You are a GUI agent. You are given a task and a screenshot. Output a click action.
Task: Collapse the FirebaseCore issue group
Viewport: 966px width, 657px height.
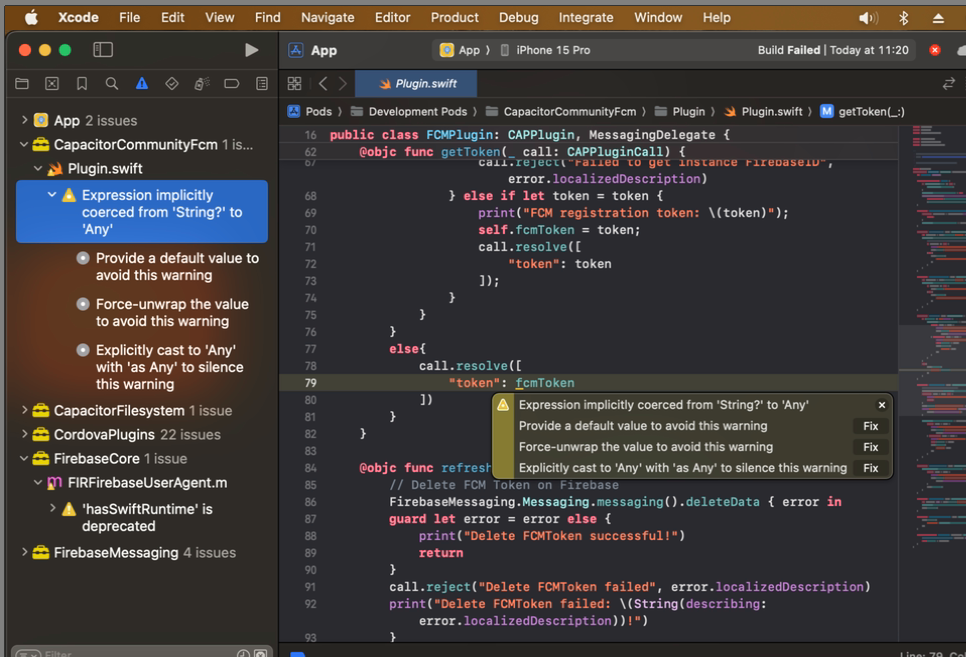(x=24, y=459)
